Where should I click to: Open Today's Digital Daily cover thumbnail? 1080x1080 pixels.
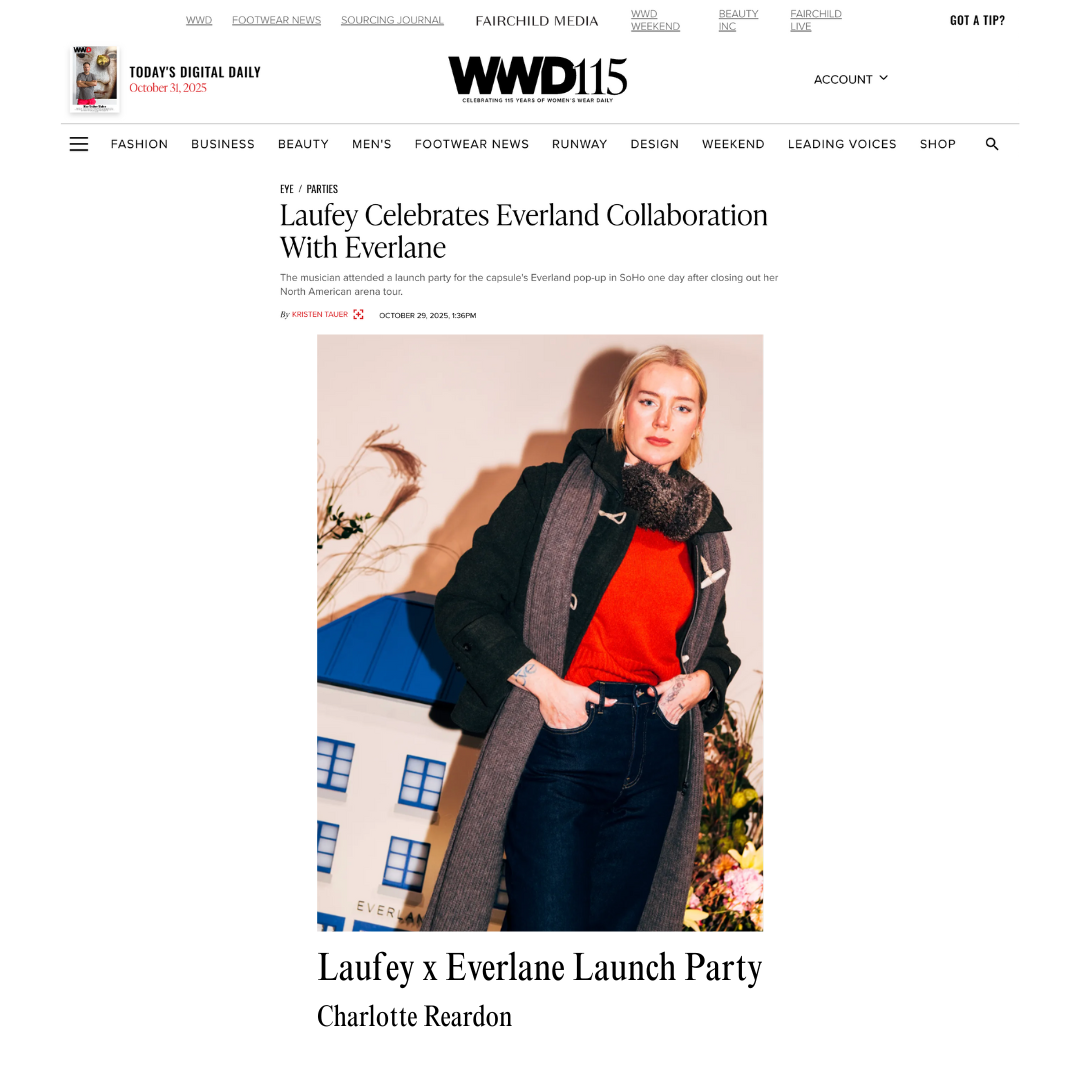click(95, 79)
